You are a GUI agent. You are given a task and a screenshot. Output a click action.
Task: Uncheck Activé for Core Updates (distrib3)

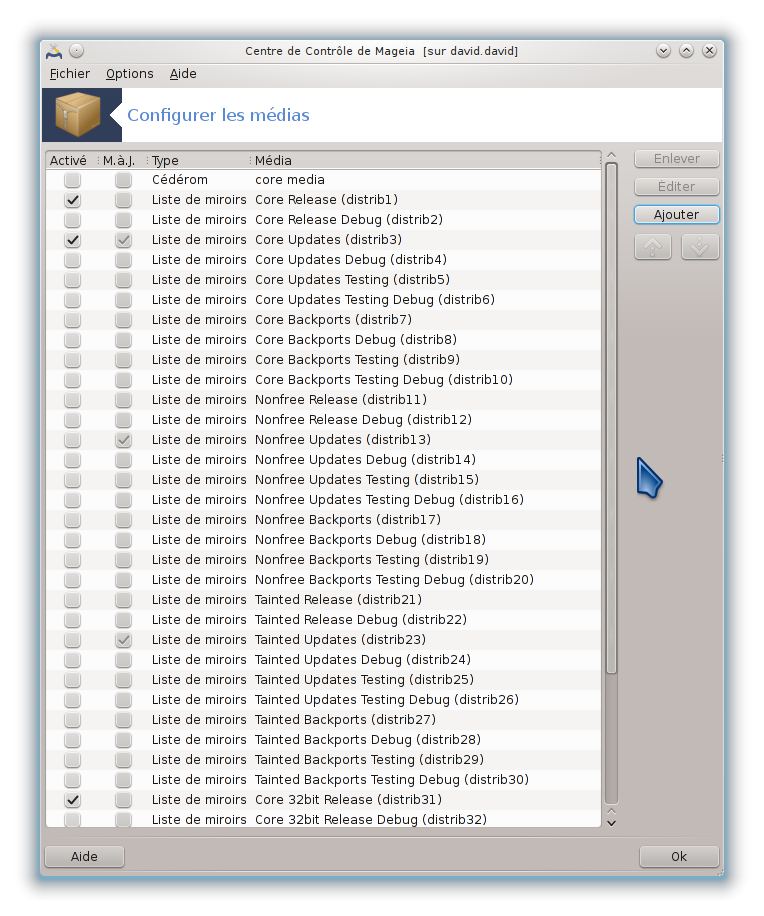pos(72,240)
